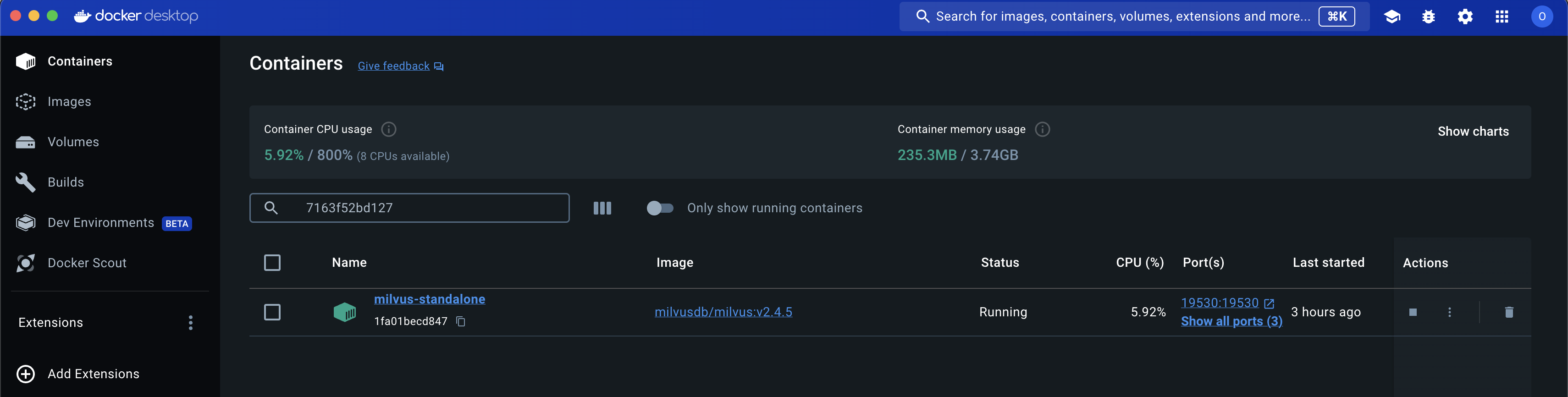
Task: Click the Volumes drive icon
Action: pyautogui.click(x=26, y=143)
